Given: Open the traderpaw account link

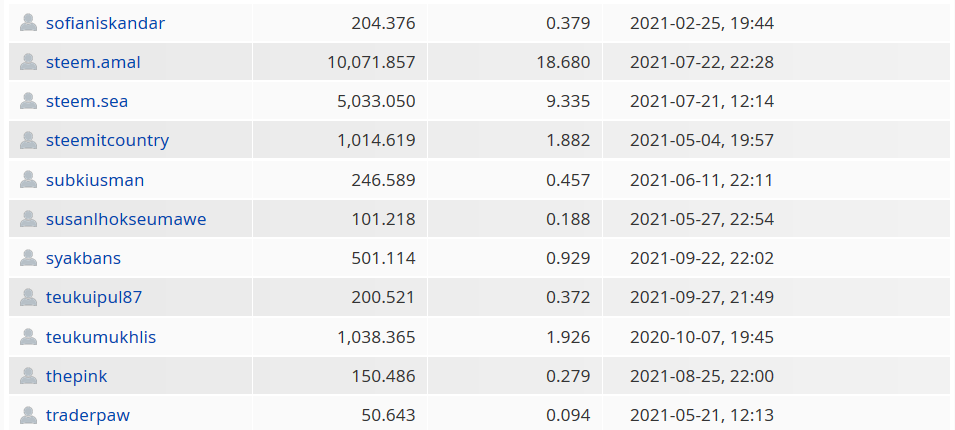Looking at the screenshot, I should (x=88, y=415).
